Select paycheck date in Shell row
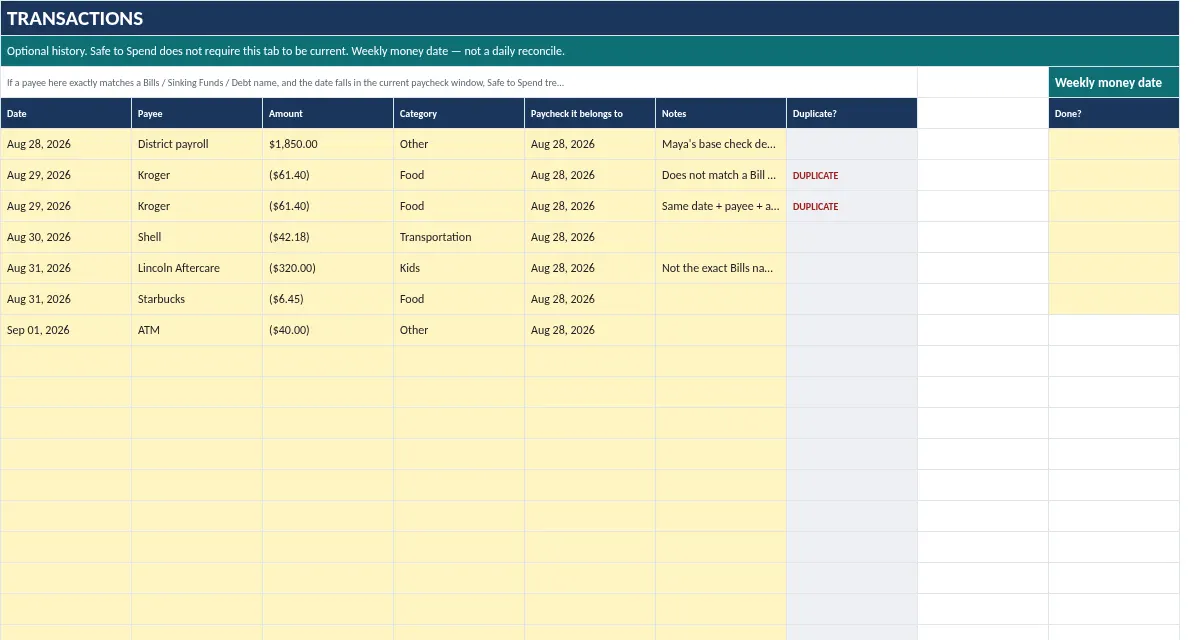The height and width of the screenshot is (640, 1200). (x=590, y=238)
